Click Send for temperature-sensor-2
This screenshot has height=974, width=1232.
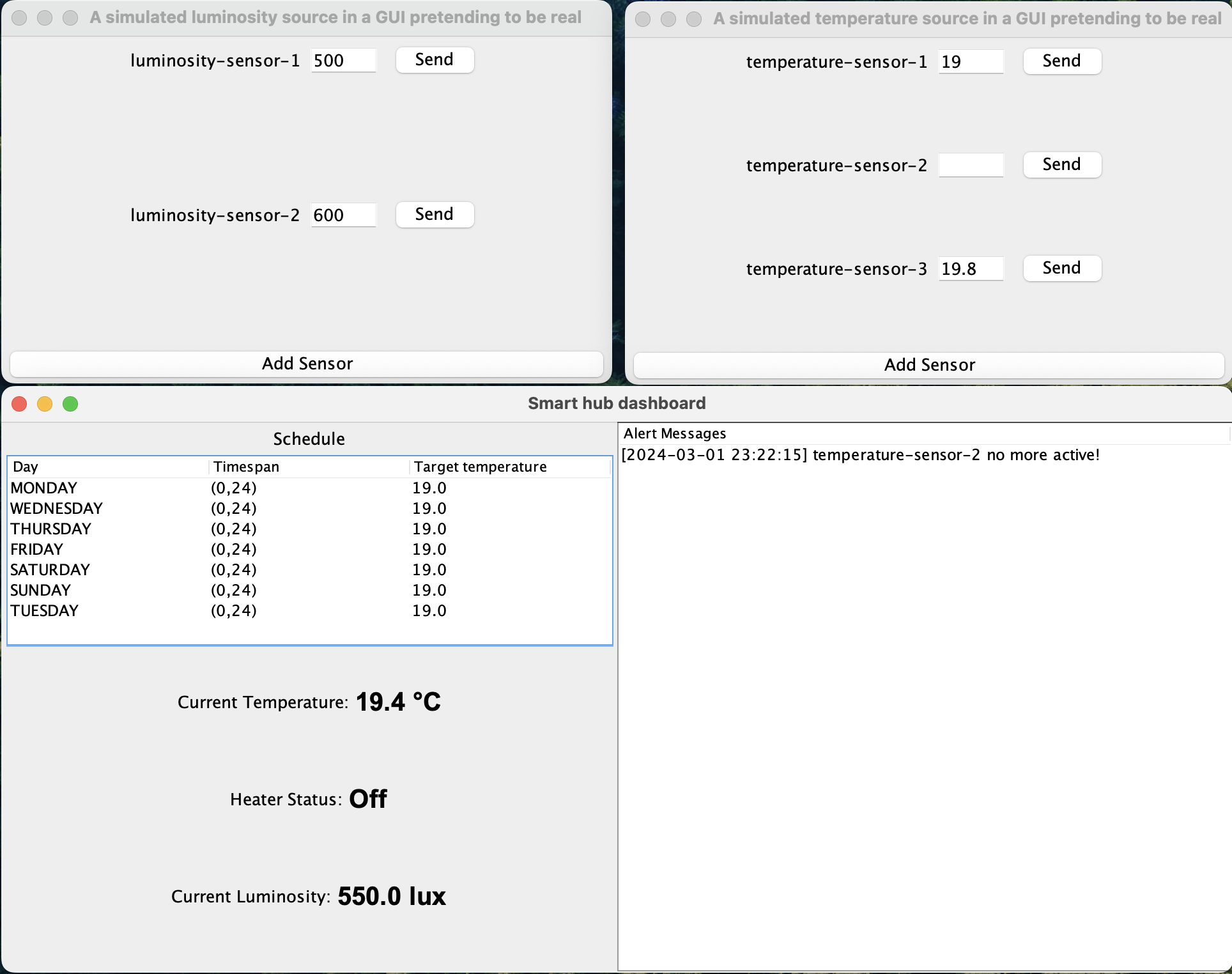pos(1061,163)
